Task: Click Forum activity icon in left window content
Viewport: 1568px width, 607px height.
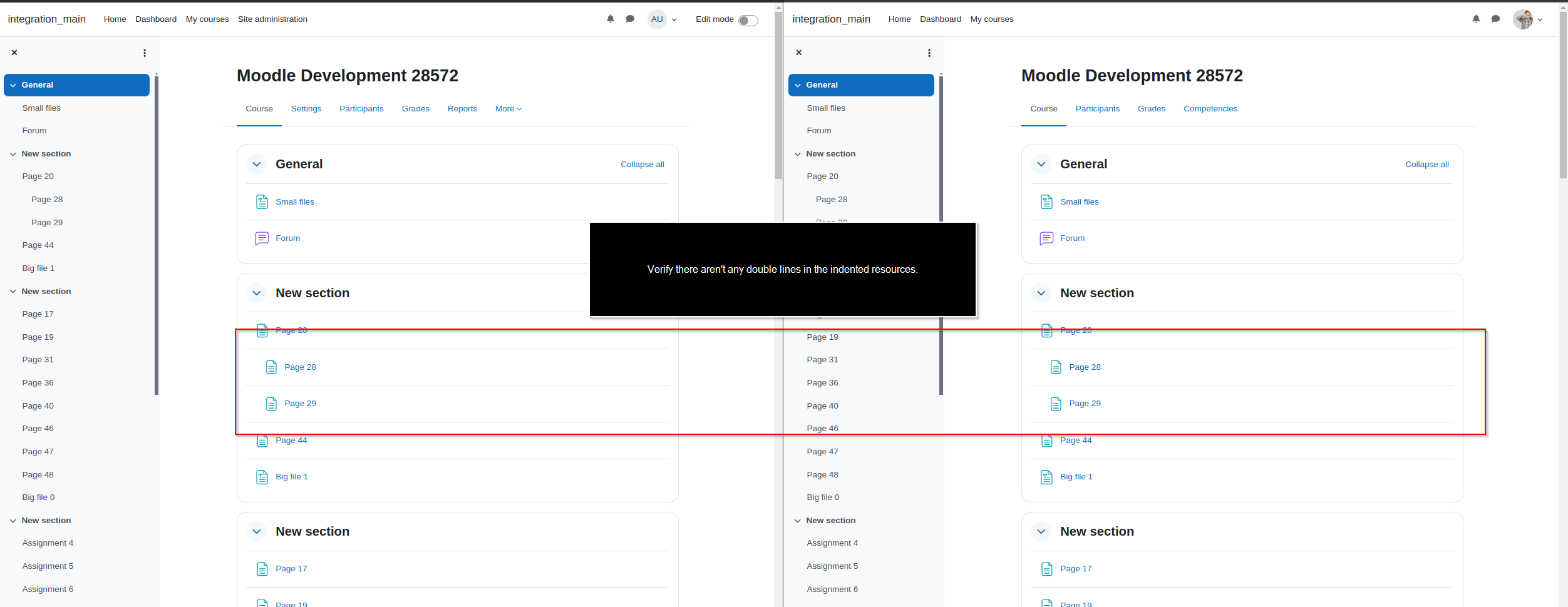Action: tap(262, 238)
